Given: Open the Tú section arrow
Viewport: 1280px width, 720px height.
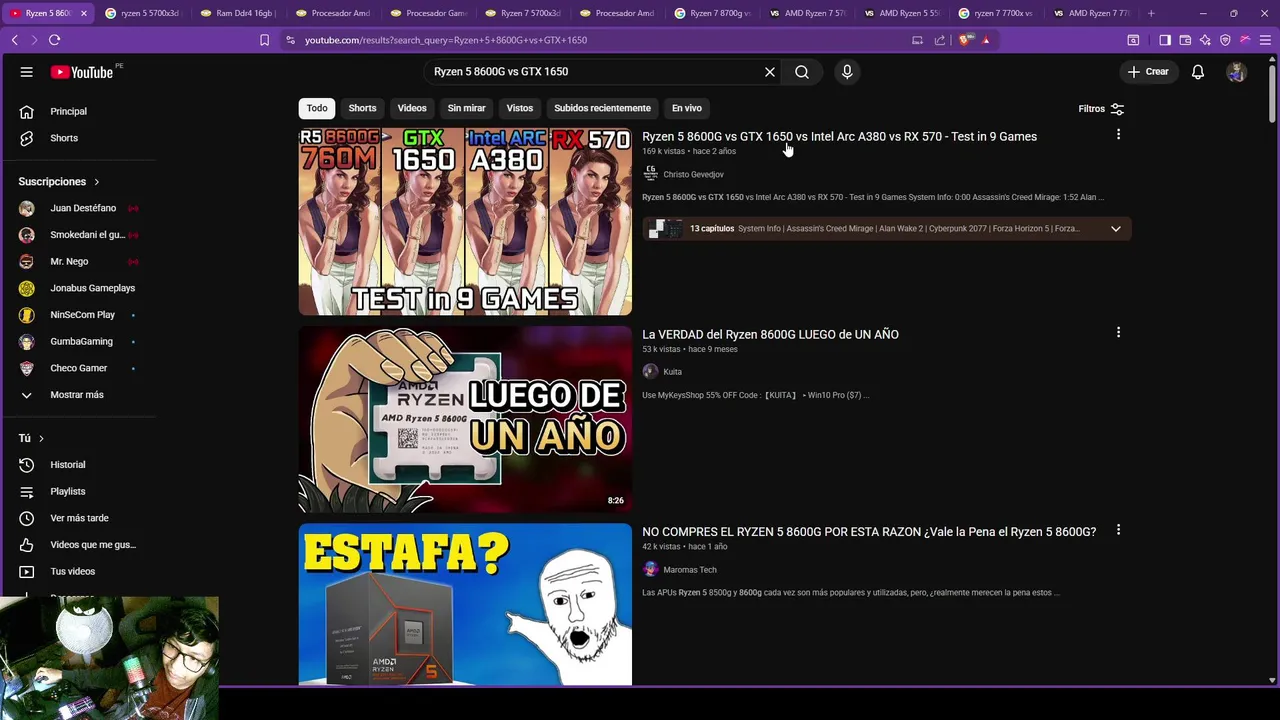Looking at the screenshot, I should coord(41,438).
